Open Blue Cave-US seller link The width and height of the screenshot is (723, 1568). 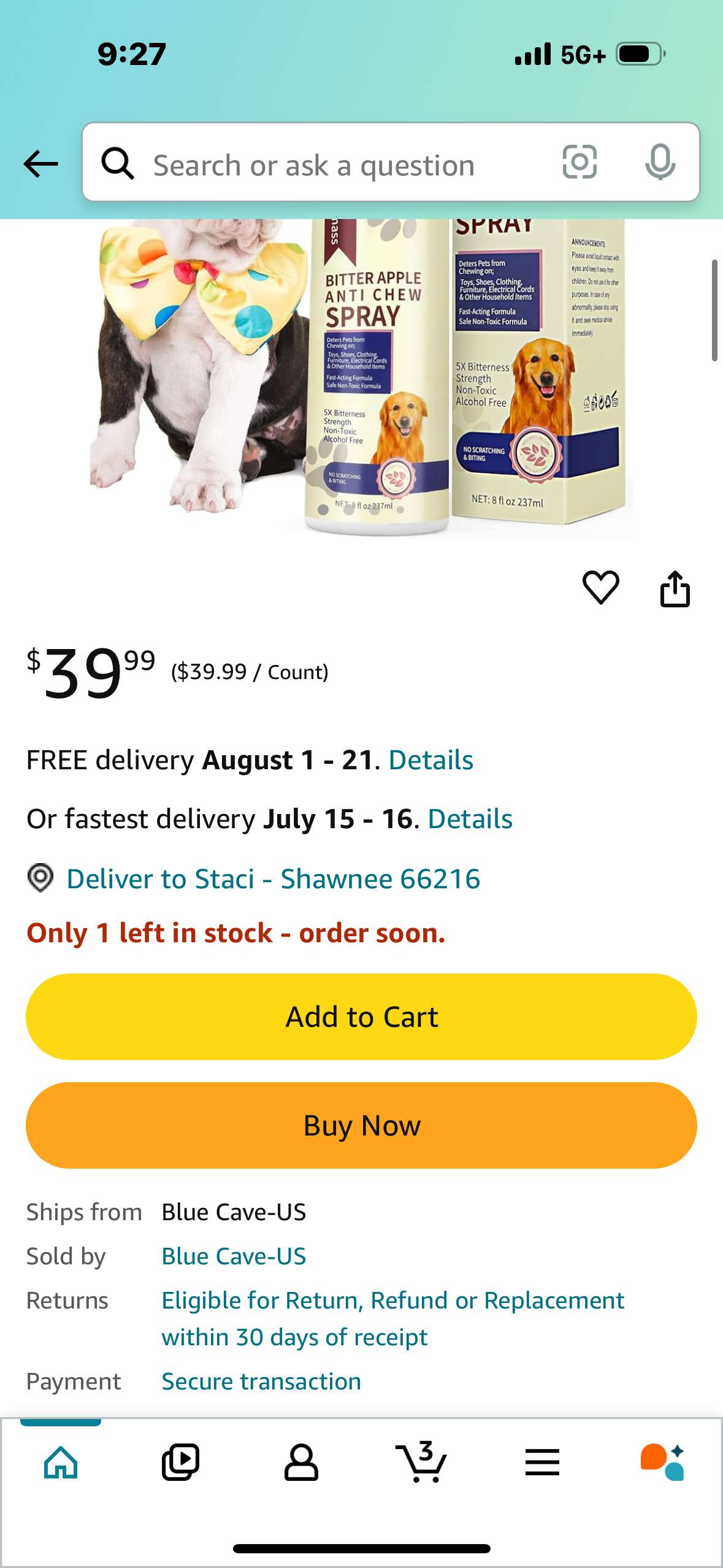point(234,1256)
